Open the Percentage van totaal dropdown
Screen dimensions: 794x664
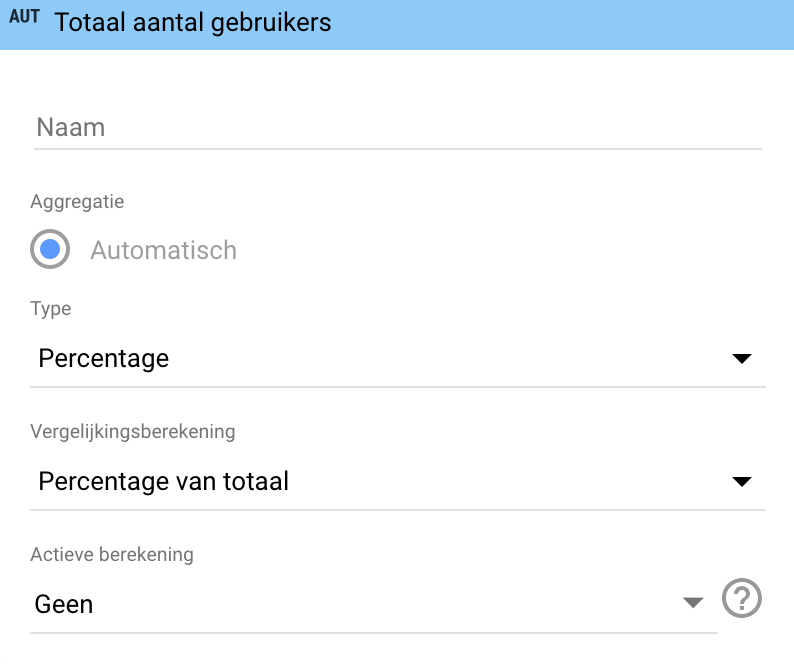164,482
